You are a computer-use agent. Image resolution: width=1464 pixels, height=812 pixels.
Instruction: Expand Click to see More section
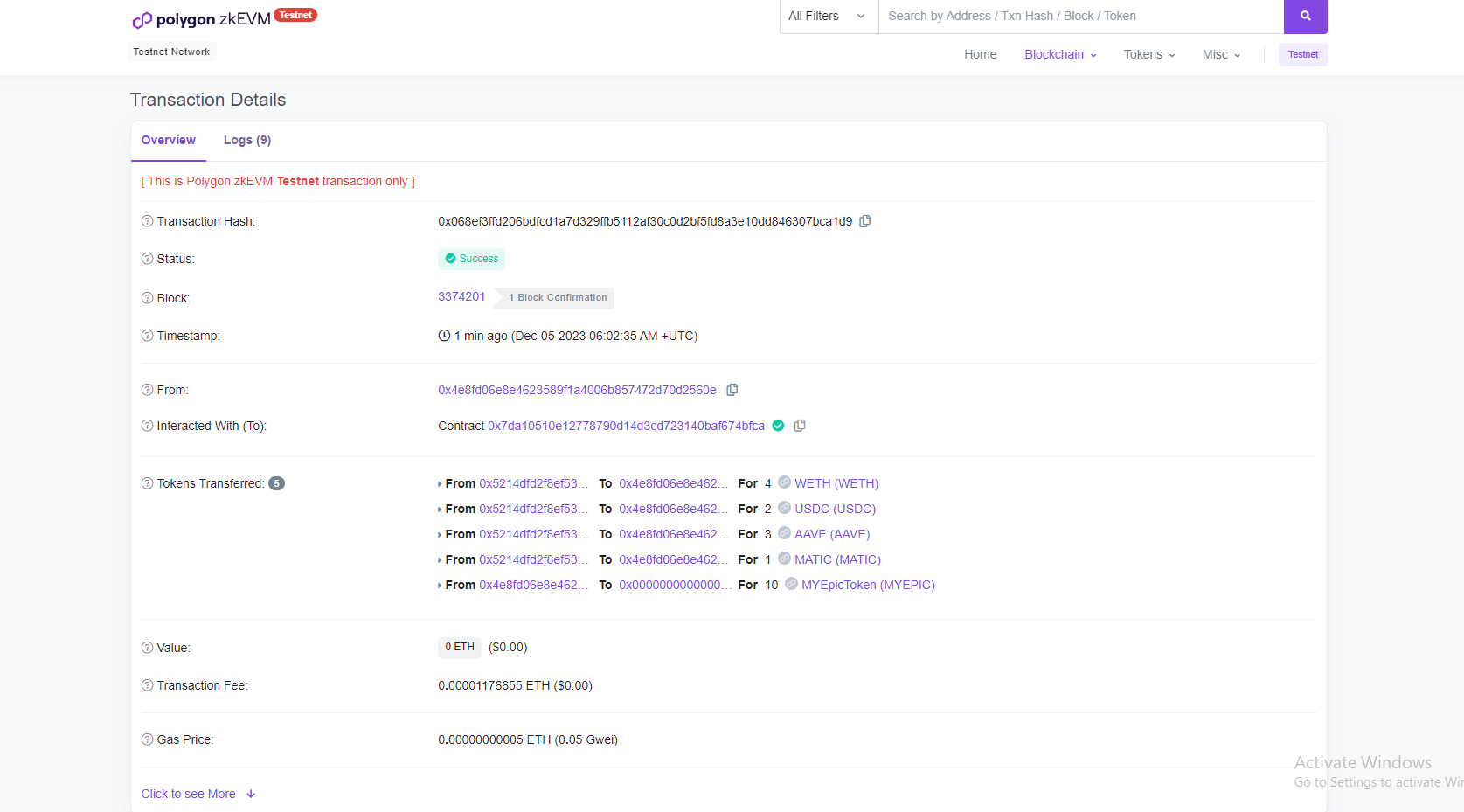pos(198,794)
